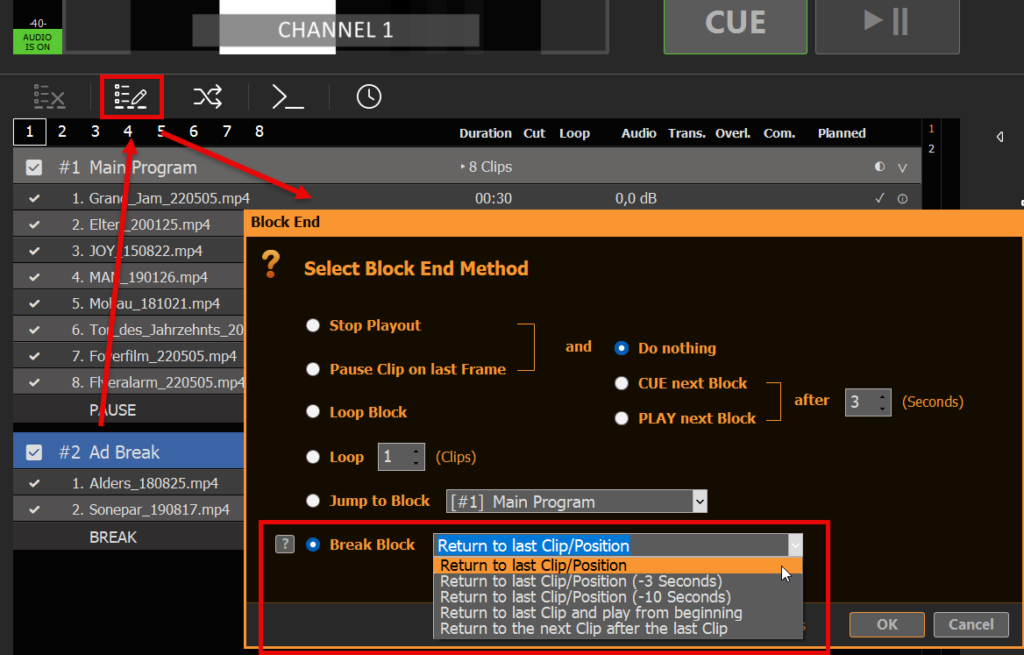Collapse the Main Program block chevron
This screenshot has width=1024, height=655.
point(903,168)
